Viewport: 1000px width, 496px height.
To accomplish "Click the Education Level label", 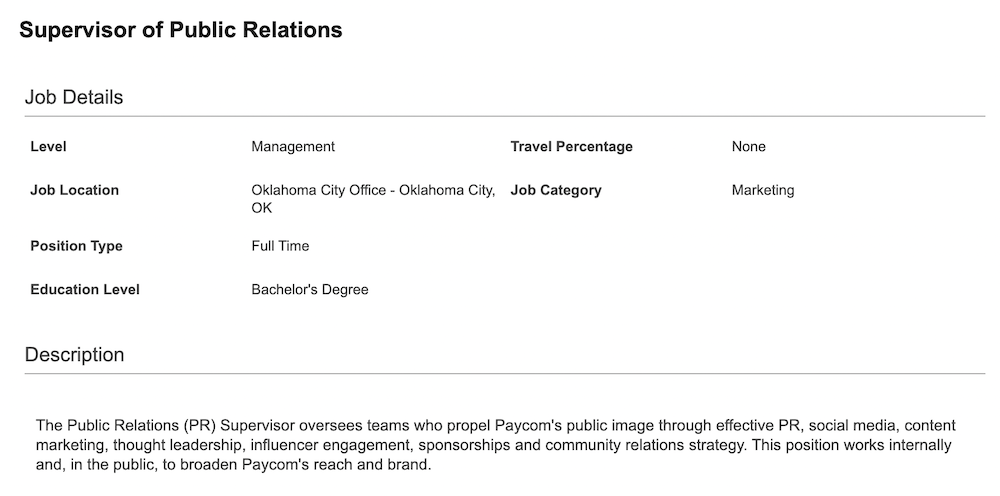I will (85, 289).
